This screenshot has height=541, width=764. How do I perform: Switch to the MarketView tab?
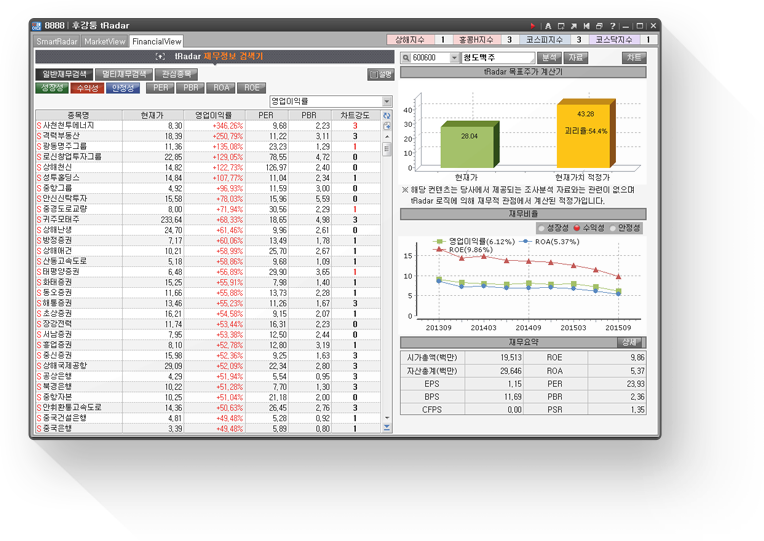pyautogui.click(x=105, y=41)
